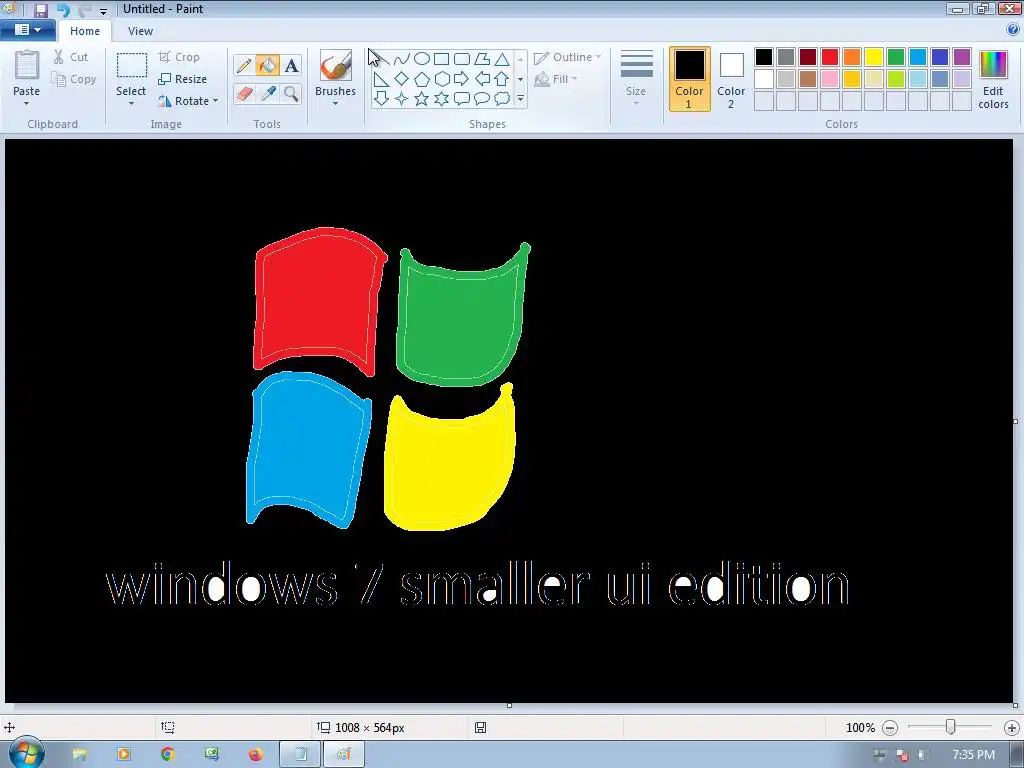1024x768 pixels.
Task: Pick the purple color swatch
Action: tap(962, 57)
